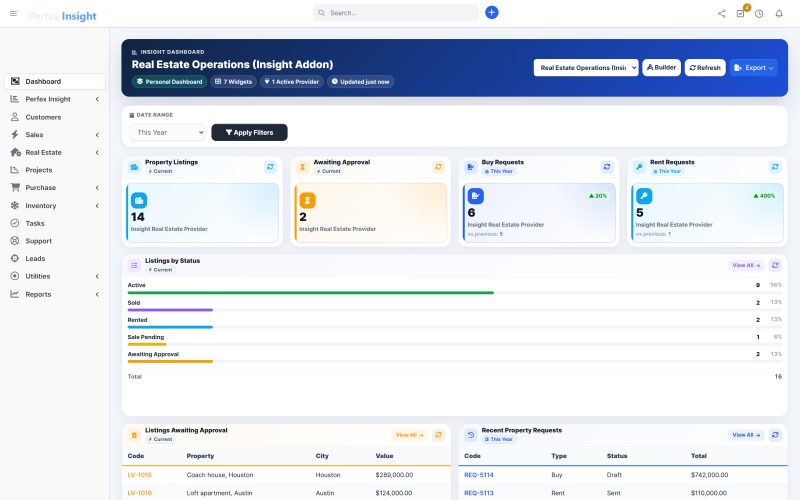Viewport: 800px width, 500px height.
Task: Click the Customers person icon in sidebar
Action: point(15,117)
